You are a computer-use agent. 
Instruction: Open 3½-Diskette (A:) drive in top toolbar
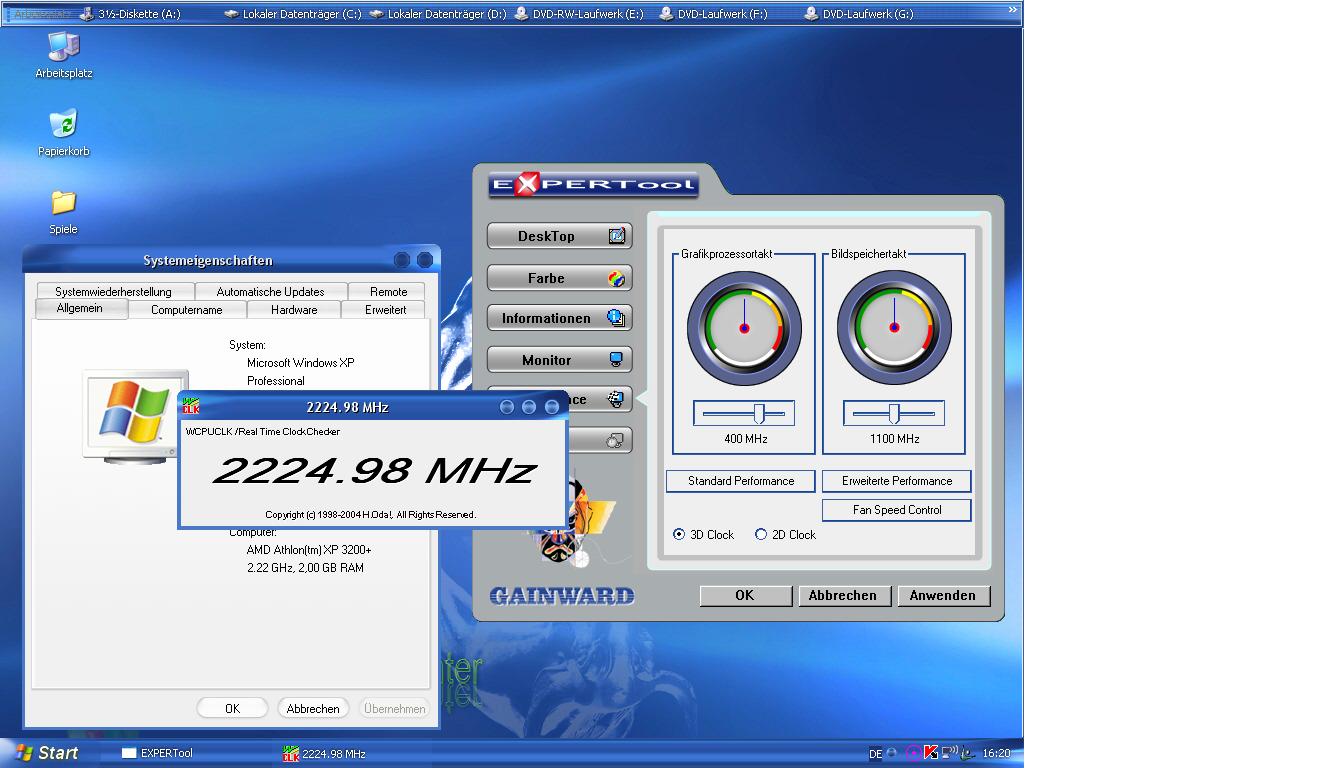[x=130, y=14]
